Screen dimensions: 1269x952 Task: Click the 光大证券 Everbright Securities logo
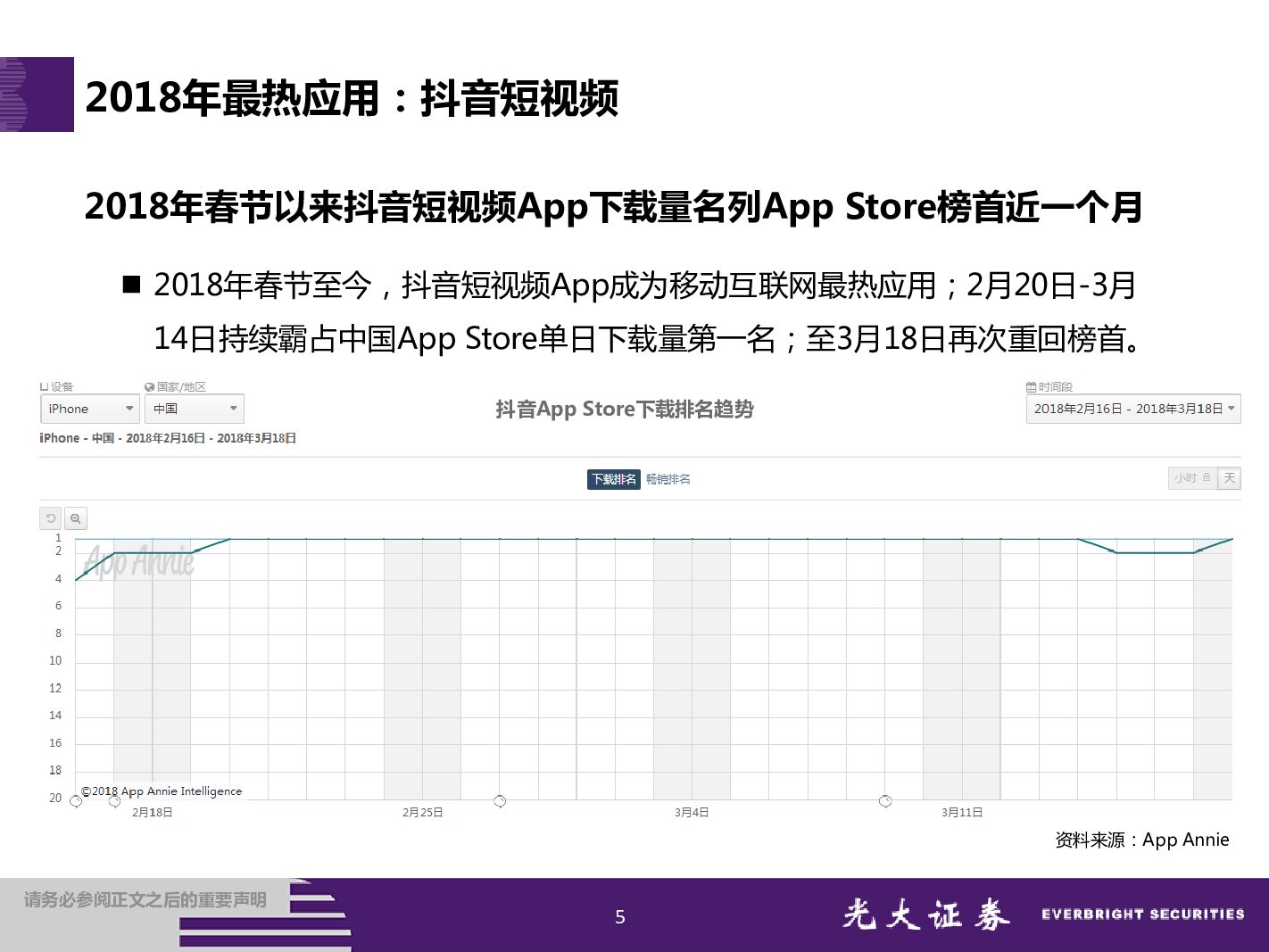pyautogui.click(x=1042, y=915)
